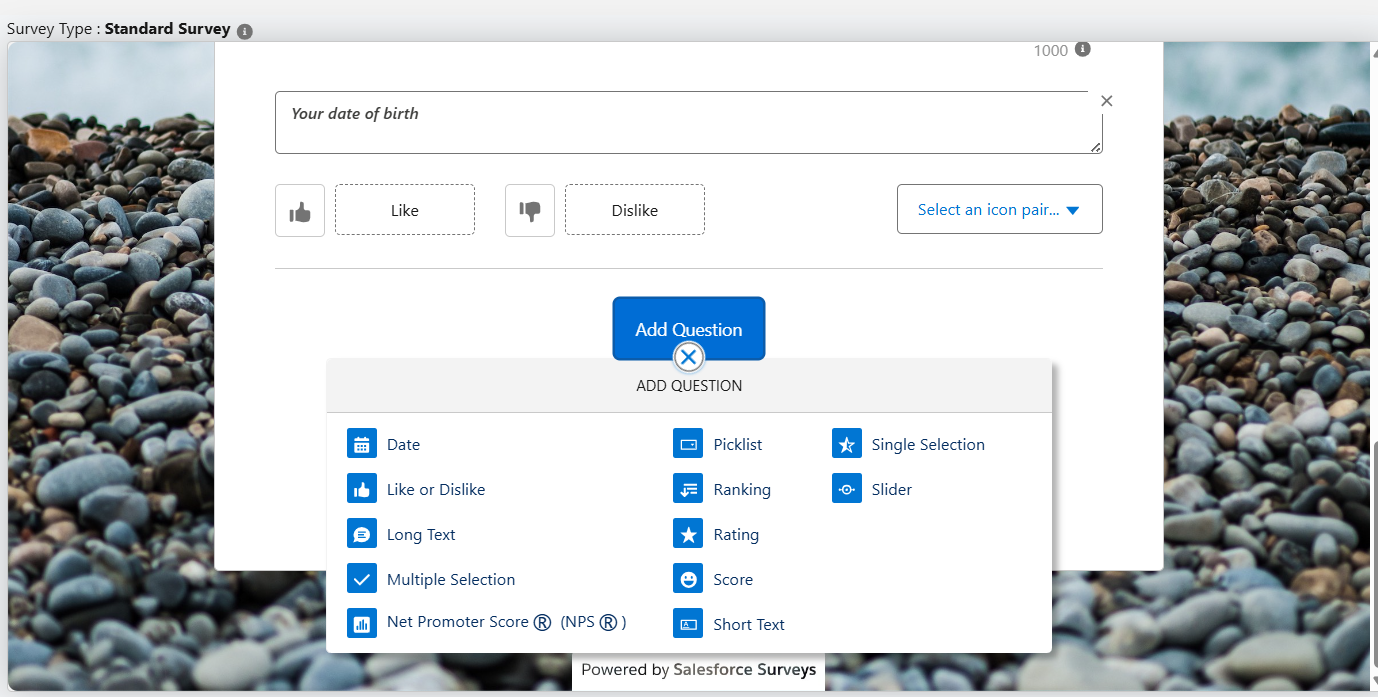Viewport: 1378px width, 697px height.
Task: Click the Multiple Selection checkmark icon
Action: 361,578
